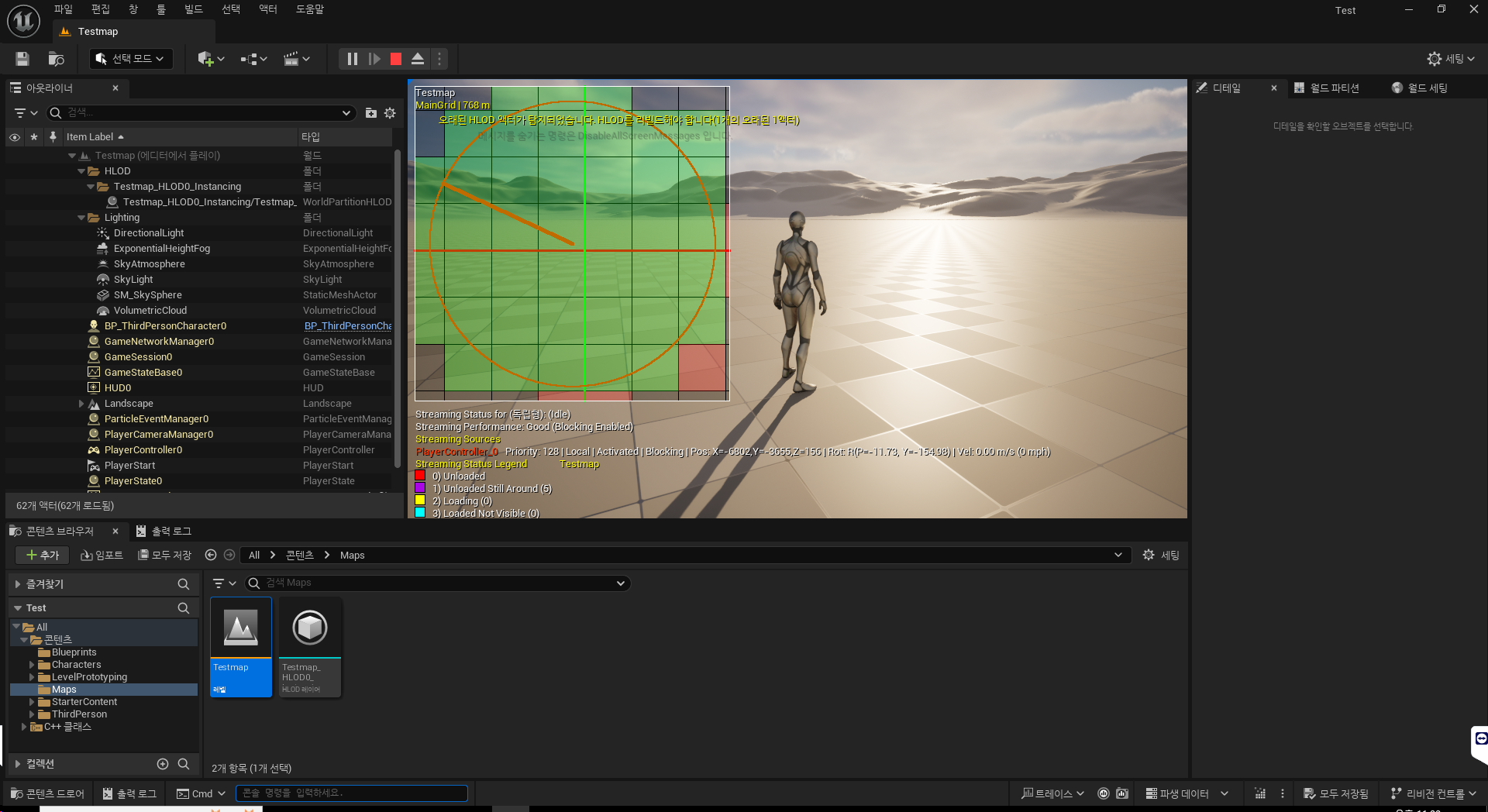Click the Add (추가) button in Content Browser

(x=43, y=556)
